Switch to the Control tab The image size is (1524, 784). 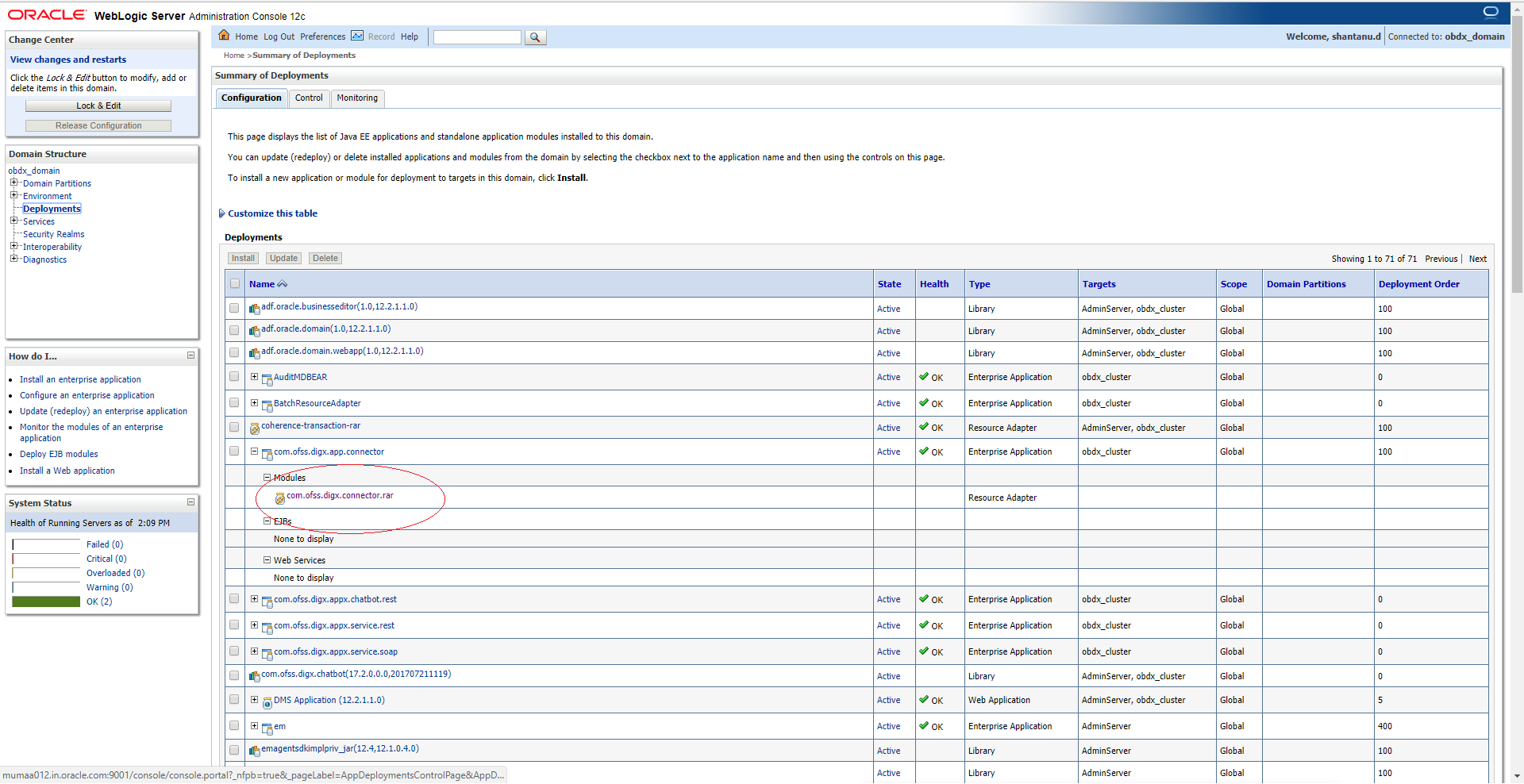(309, 98)
